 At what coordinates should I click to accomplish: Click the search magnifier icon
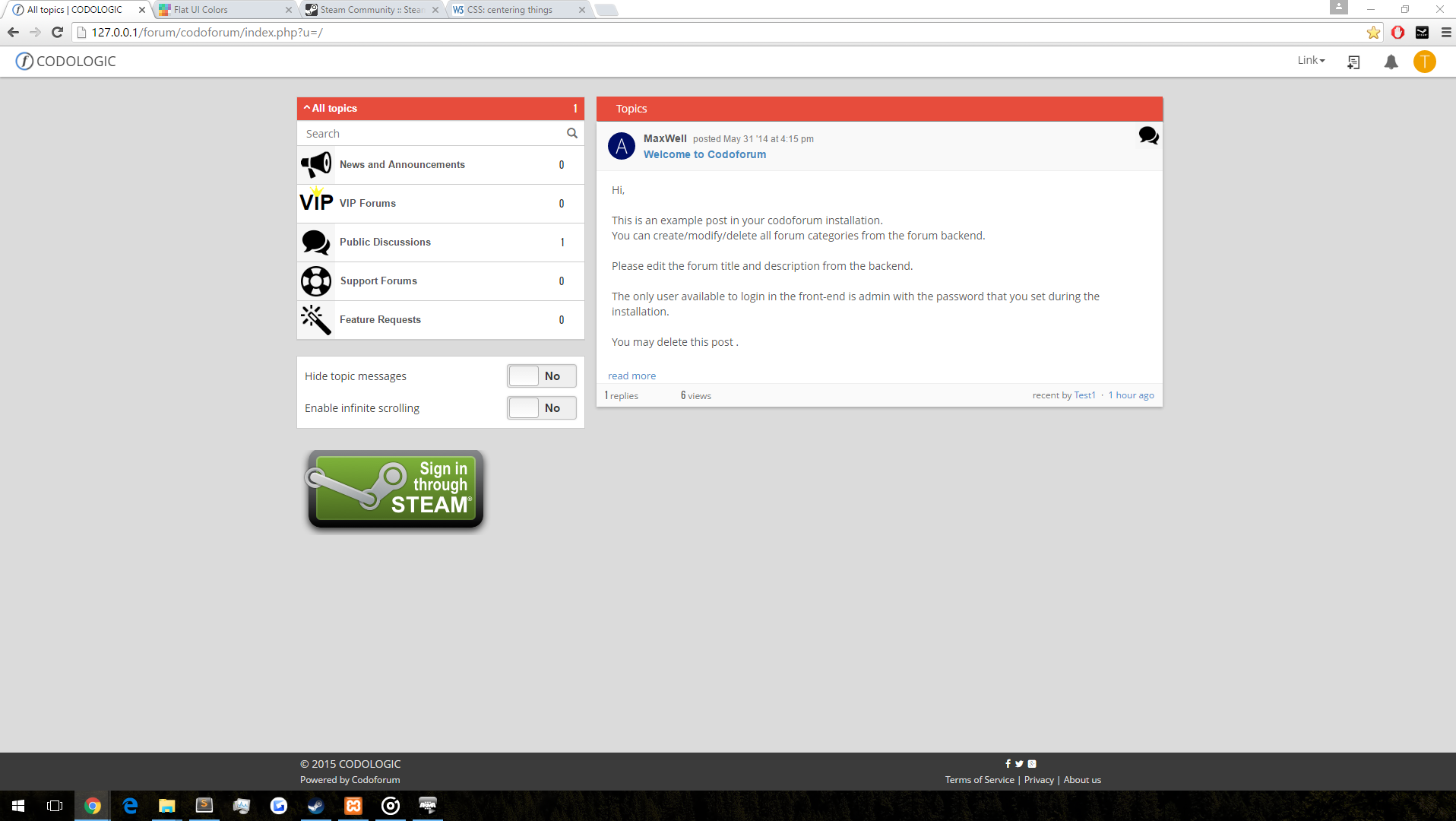click(x=572, y=133)
